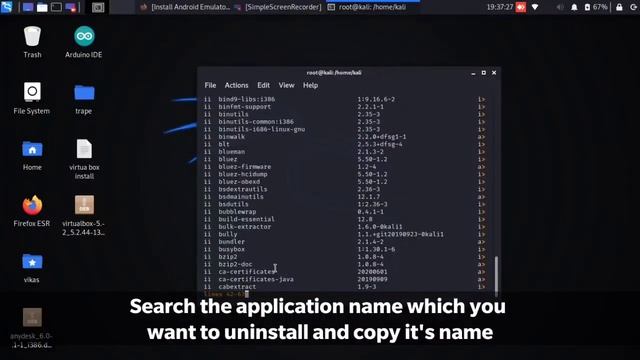The image size is (640, 360).
Task: Click the bsdmainutils package name
Action: point(241,197)
